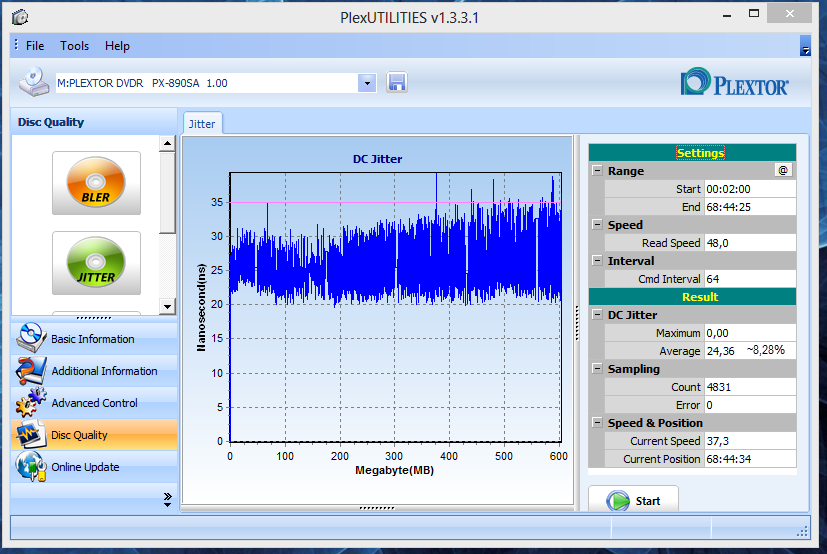827x554 pixels.
Task: Collapse the DC Jitter result group
Action: (x=597, y=314)
